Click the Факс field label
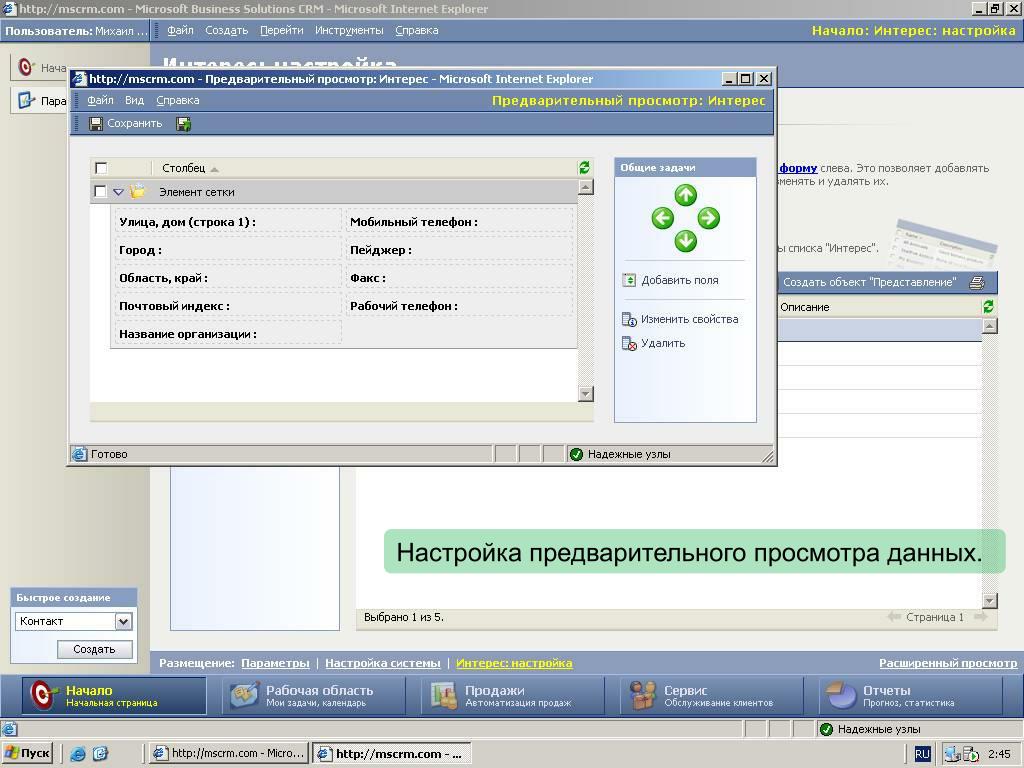 click(x=368, y=278)
